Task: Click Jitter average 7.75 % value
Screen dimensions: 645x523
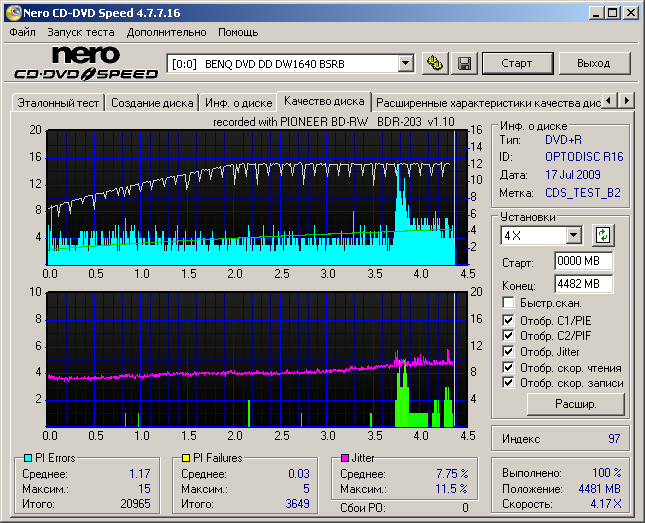Action: click(452, 474)
